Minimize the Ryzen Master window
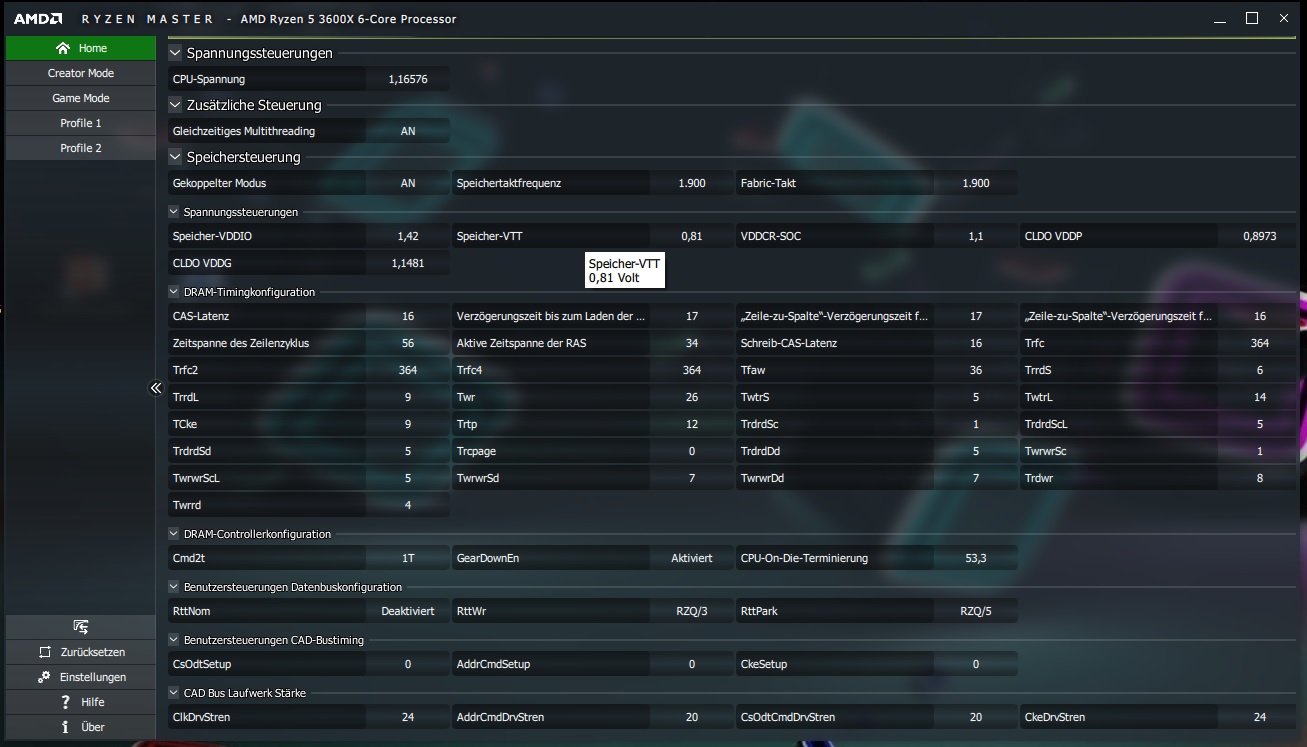This screenshot has height=747, width=1307. pos(1220,19)
